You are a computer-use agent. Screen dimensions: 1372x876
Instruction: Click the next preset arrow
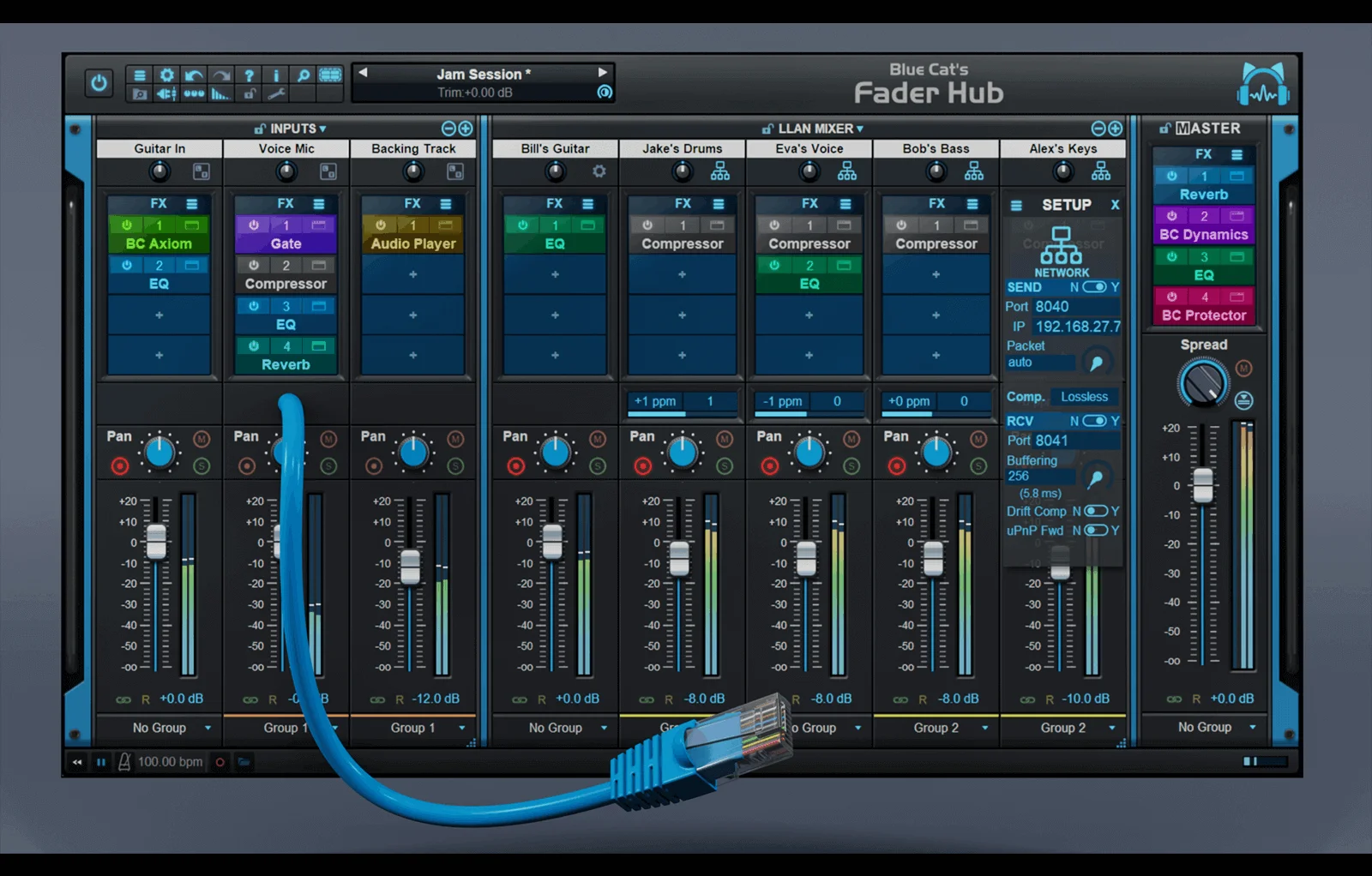coord(603,73)
